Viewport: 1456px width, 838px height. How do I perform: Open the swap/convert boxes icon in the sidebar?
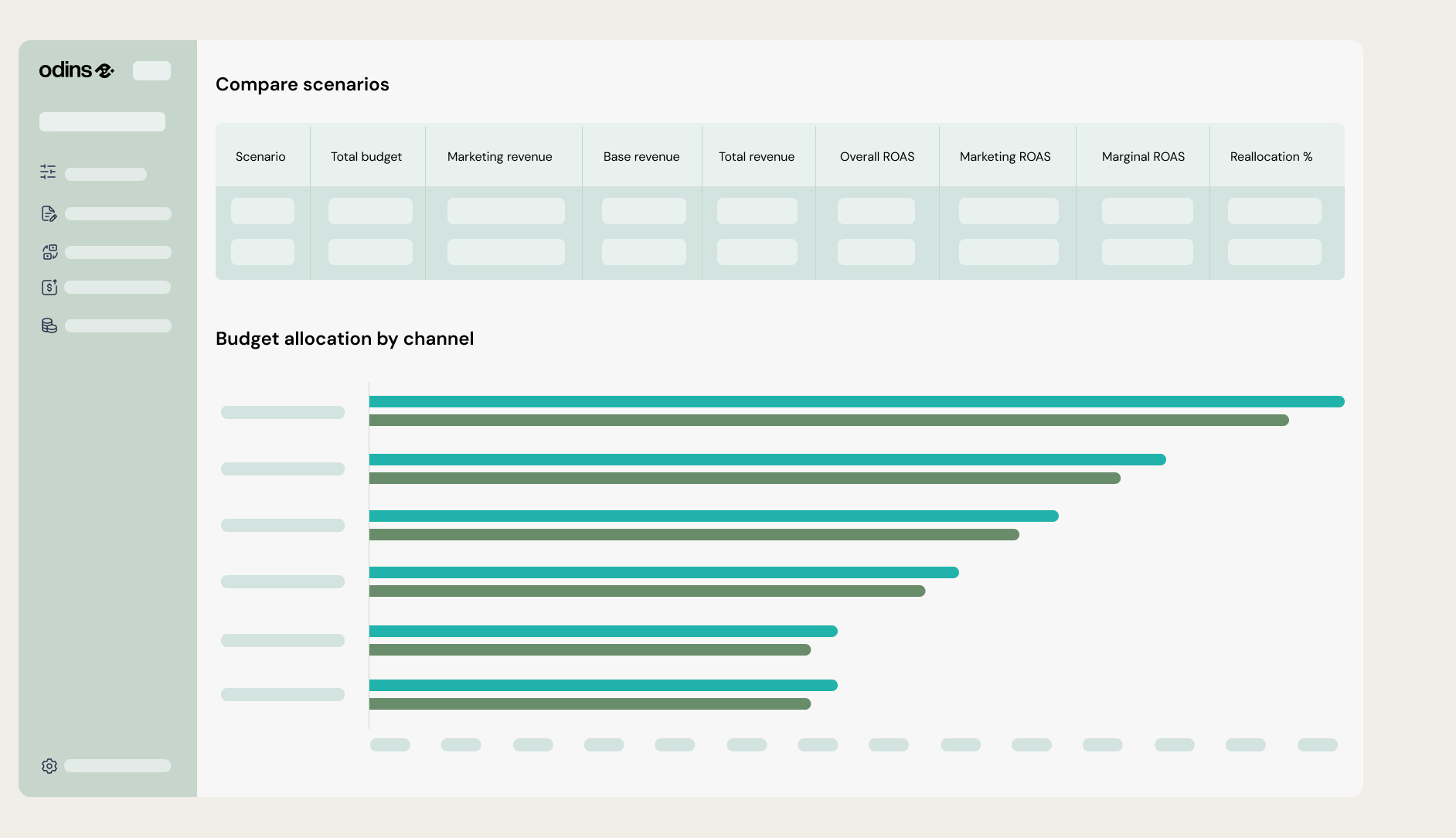click(49, 252)
